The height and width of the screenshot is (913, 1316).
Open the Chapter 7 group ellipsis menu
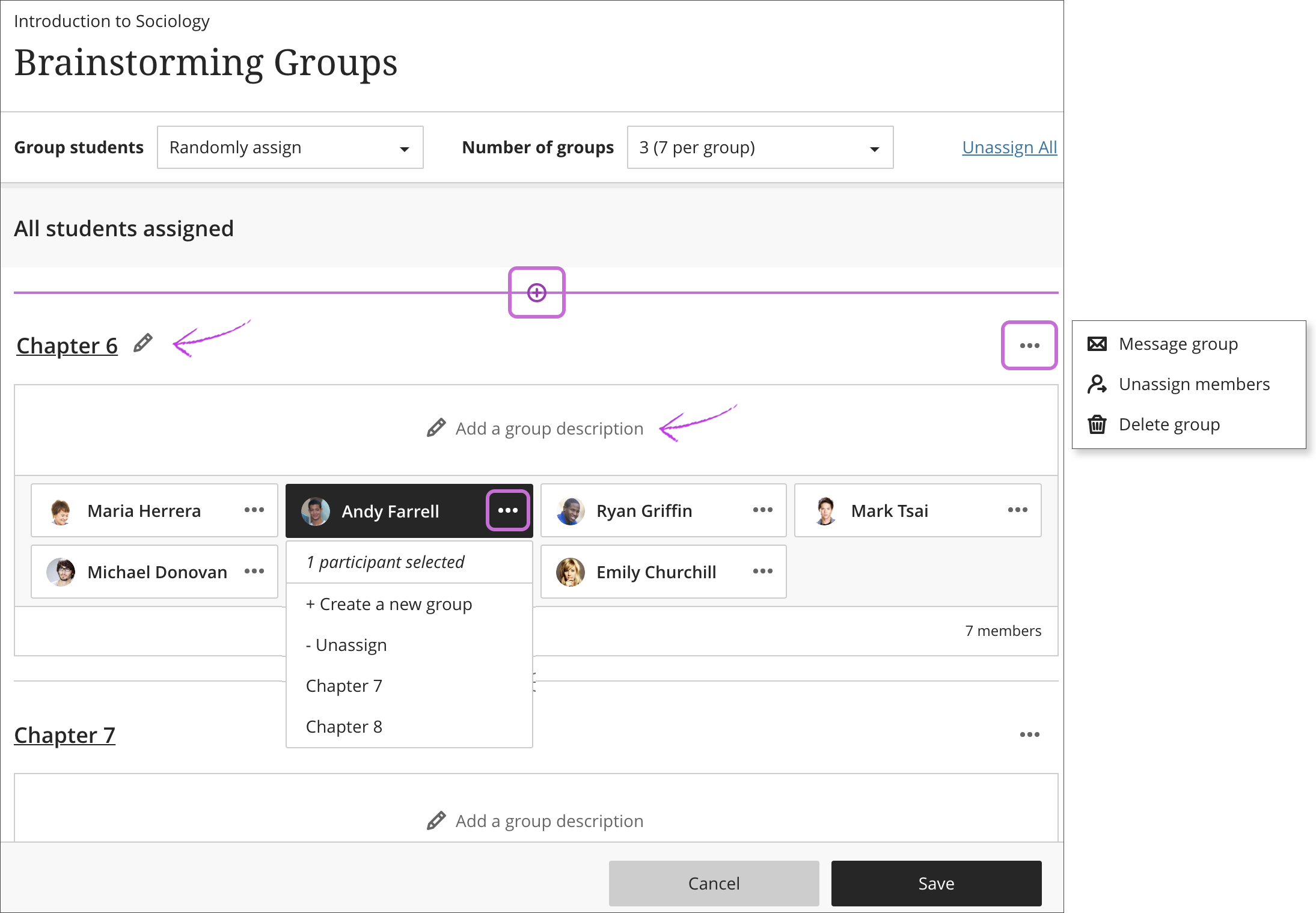pos(1029,734)
